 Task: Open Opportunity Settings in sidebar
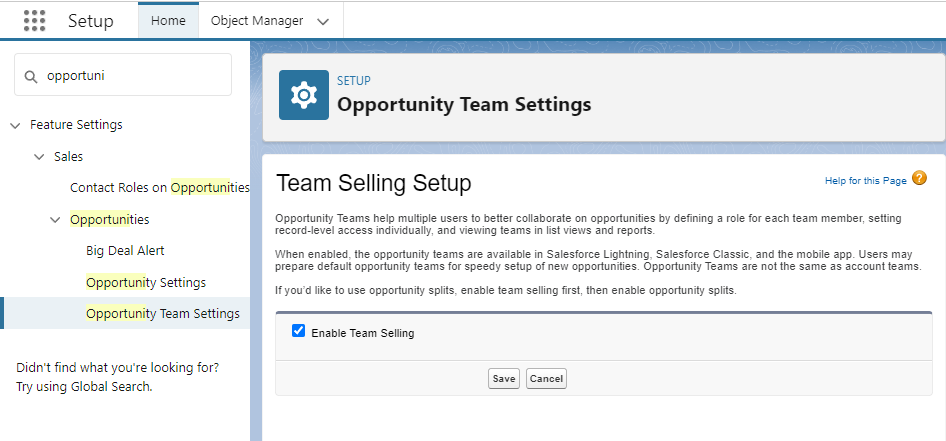[146, 283]
